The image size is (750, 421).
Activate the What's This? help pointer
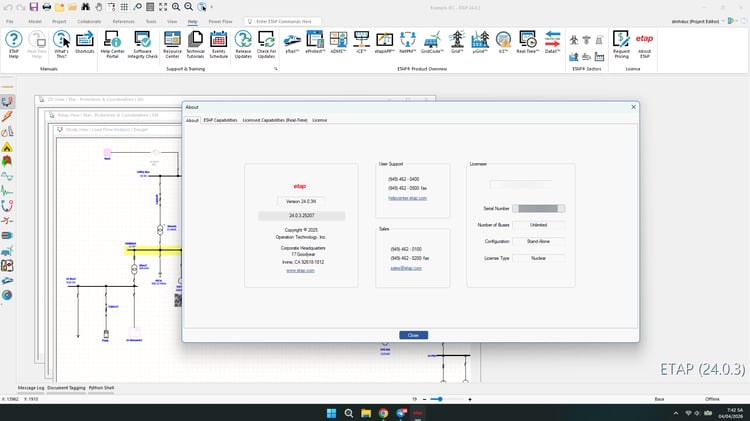61,44
